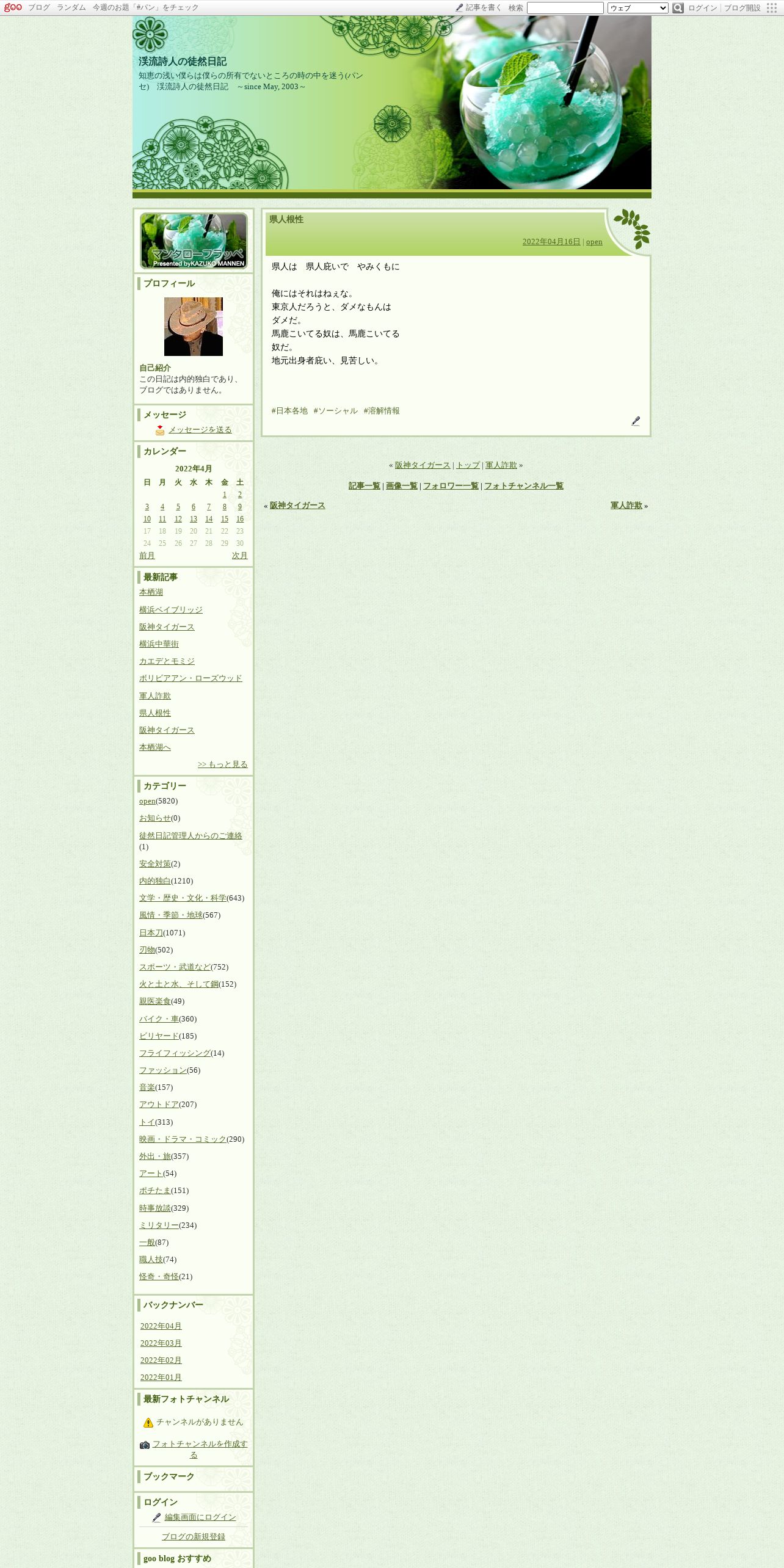This screenshot has width=784, height=1568.
Task: Click the #ソーシャル hashtag
Action: [336, 411]
